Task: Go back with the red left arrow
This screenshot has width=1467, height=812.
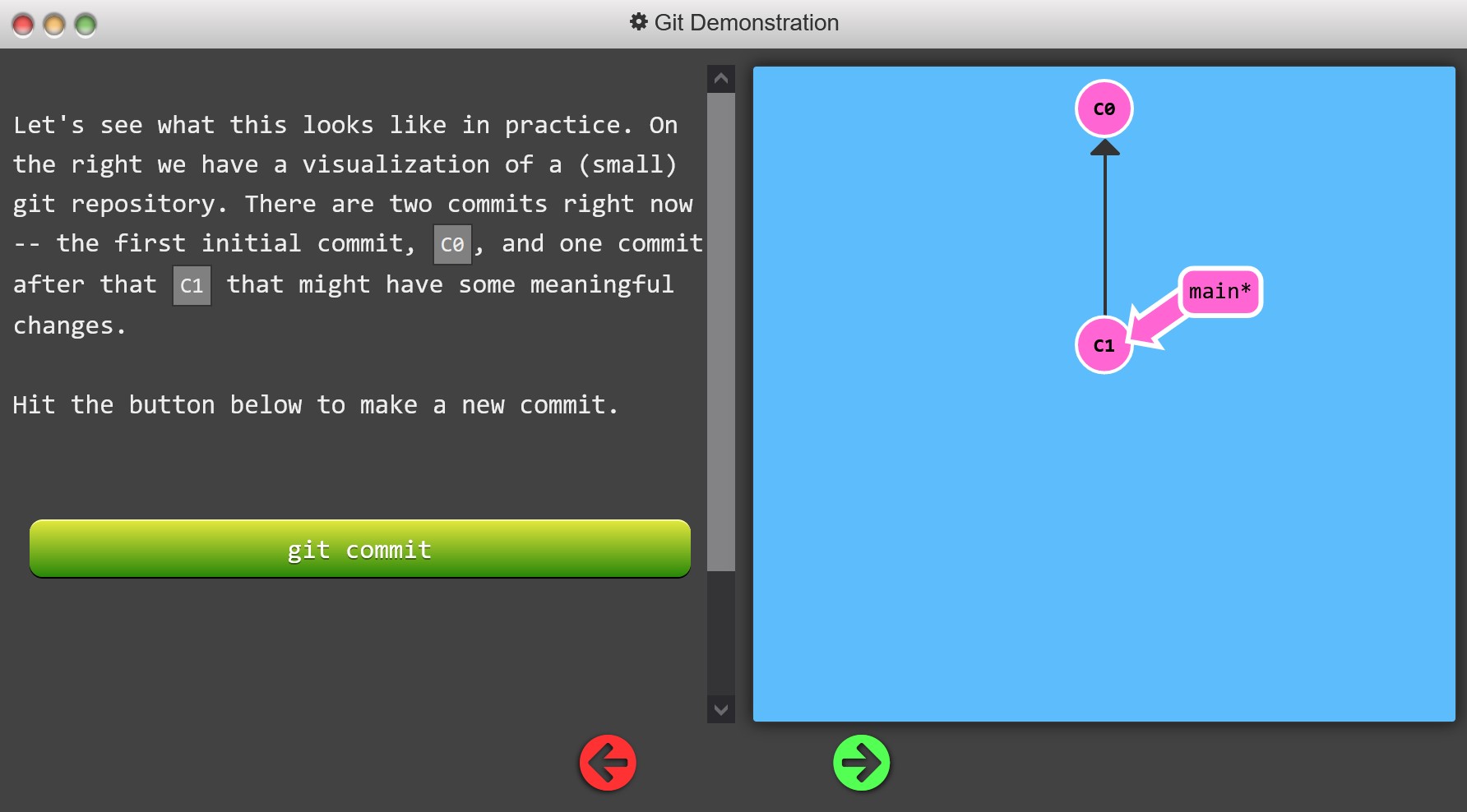Action: 608,763
